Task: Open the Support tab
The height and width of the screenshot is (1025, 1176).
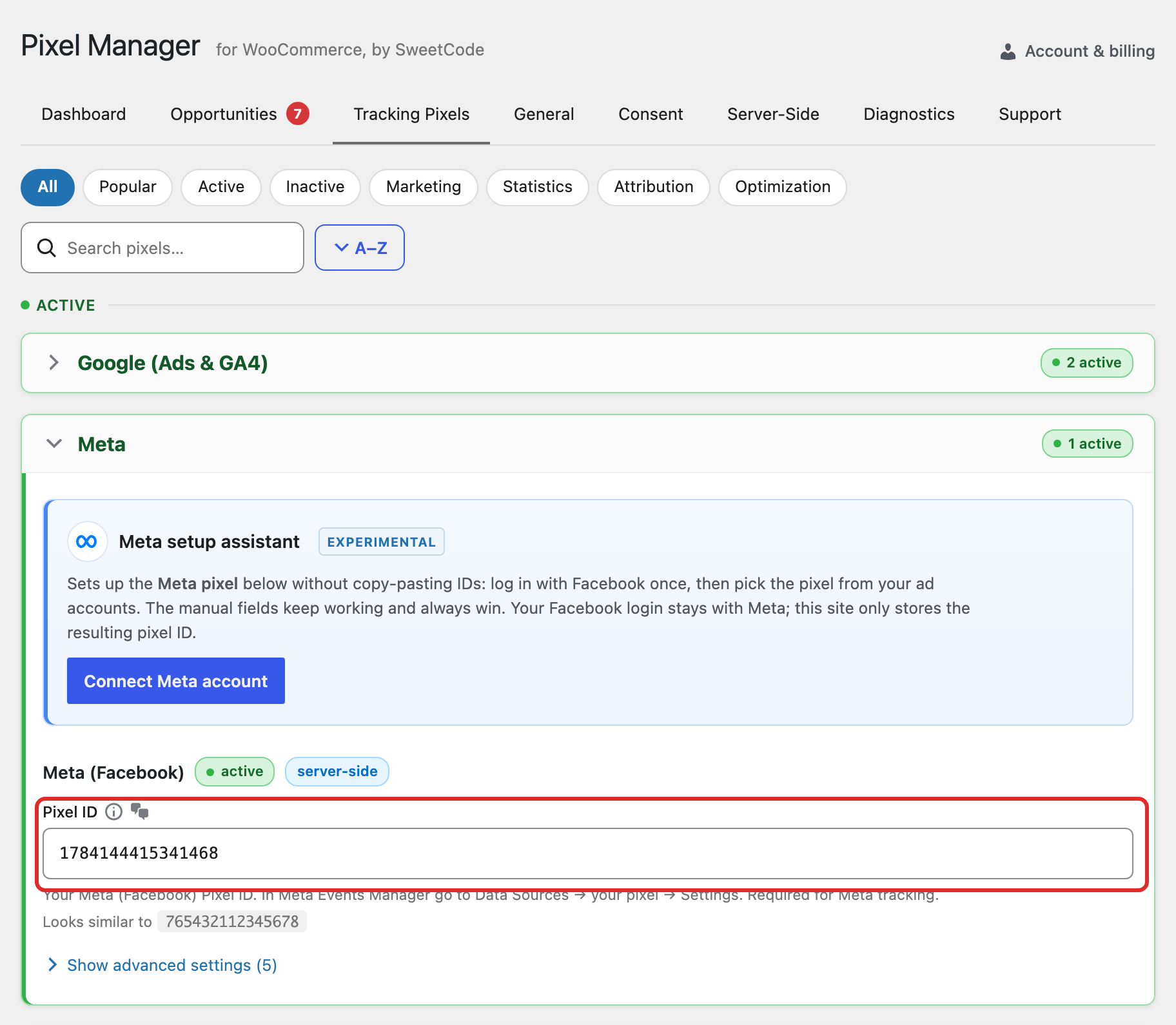Action: (x=1030, y=114)
